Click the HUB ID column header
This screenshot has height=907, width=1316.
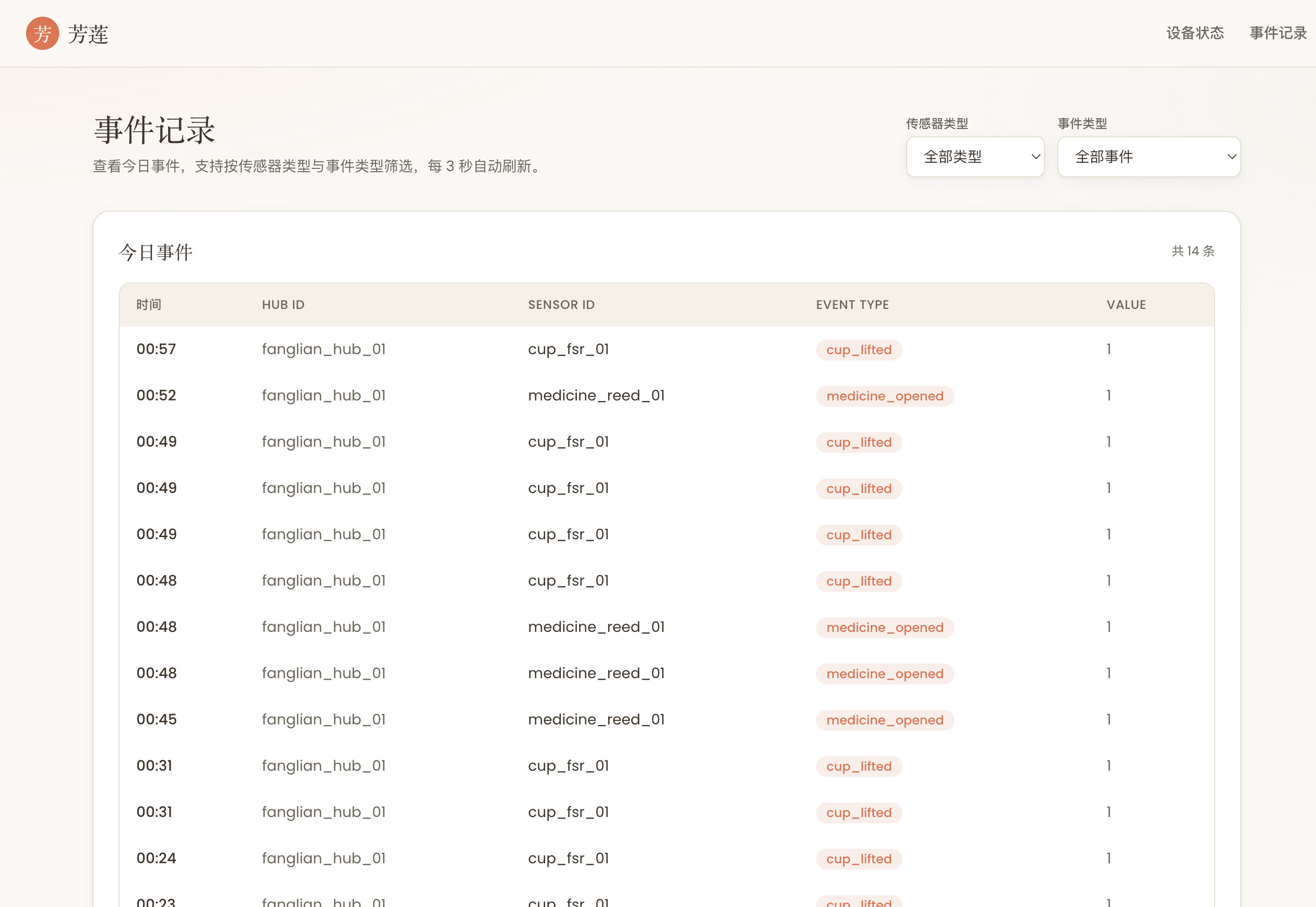point(283,305)
